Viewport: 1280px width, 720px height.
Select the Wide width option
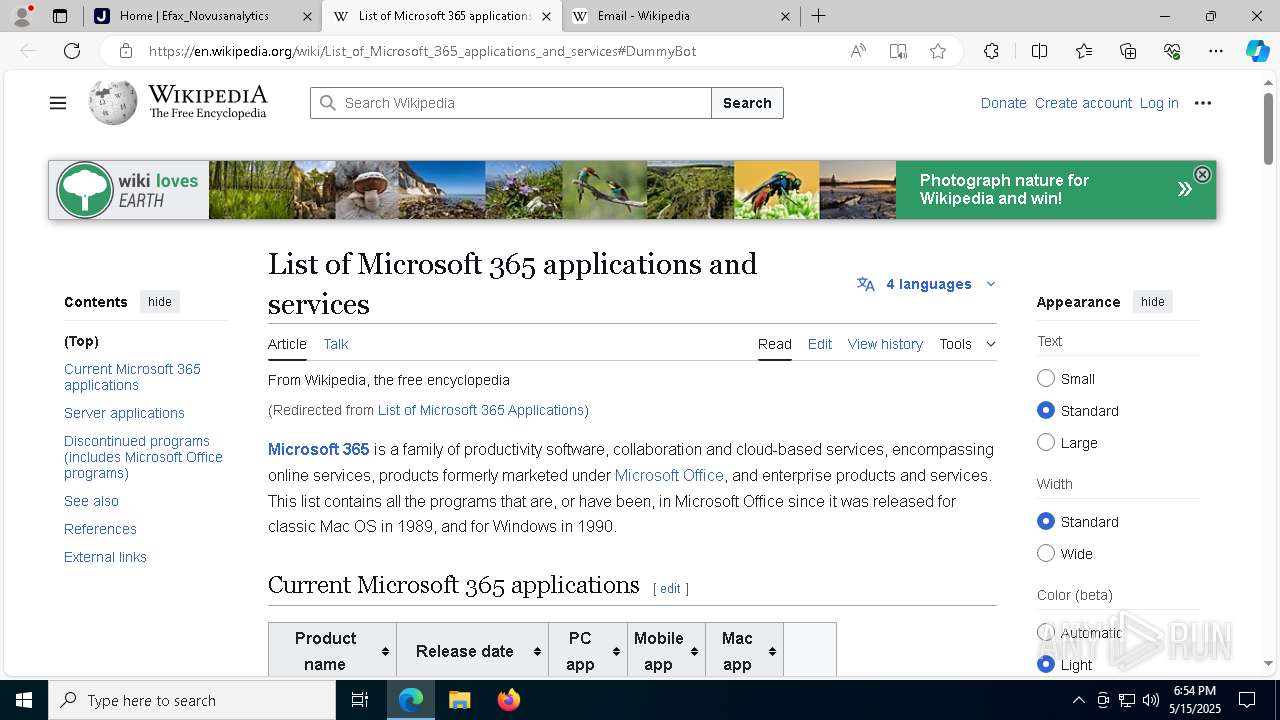point(1046,553)
